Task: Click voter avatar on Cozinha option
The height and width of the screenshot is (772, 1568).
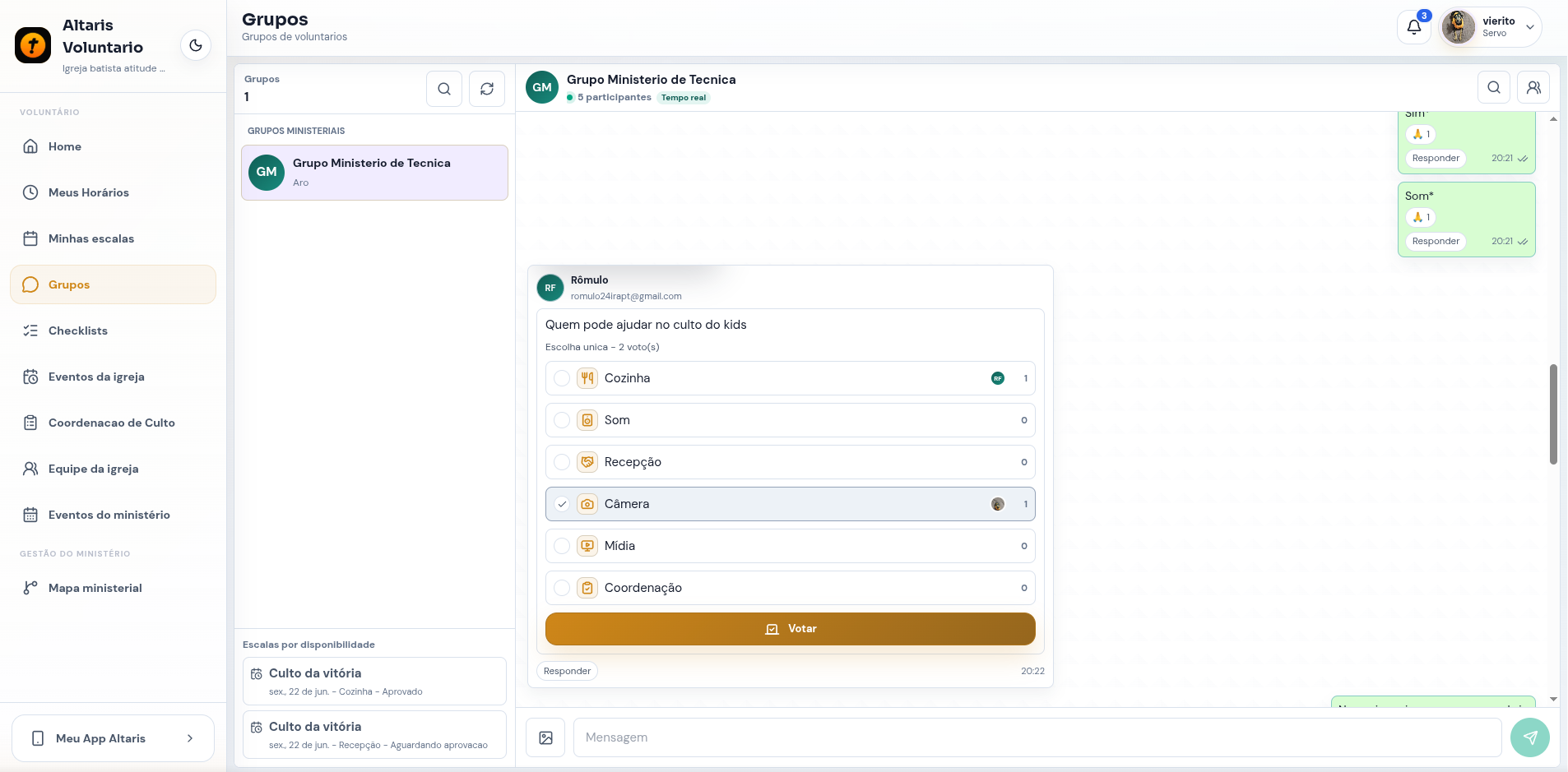Action: coord(998,378)
